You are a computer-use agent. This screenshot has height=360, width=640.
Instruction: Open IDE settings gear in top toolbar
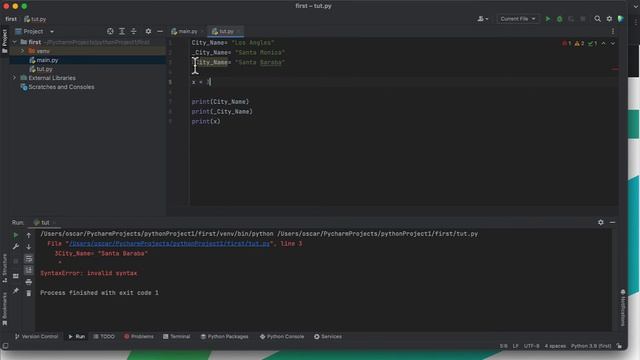pyautogui.click(x=609, y=19)
